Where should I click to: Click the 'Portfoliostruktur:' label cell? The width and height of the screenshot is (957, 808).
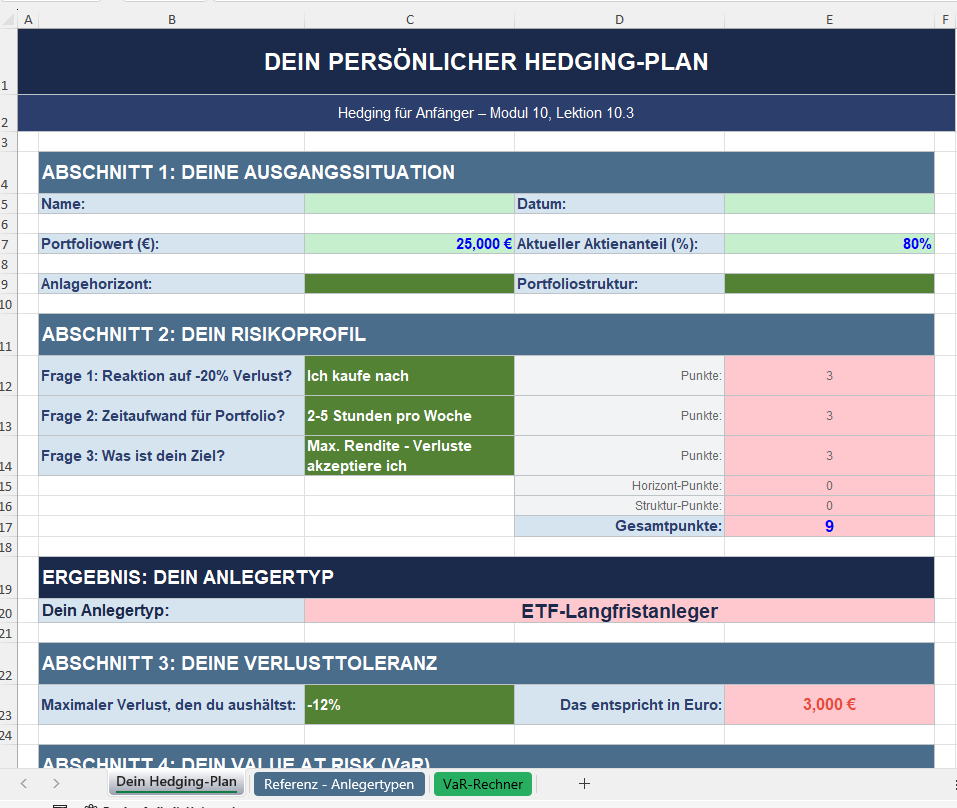click(619, 284)
